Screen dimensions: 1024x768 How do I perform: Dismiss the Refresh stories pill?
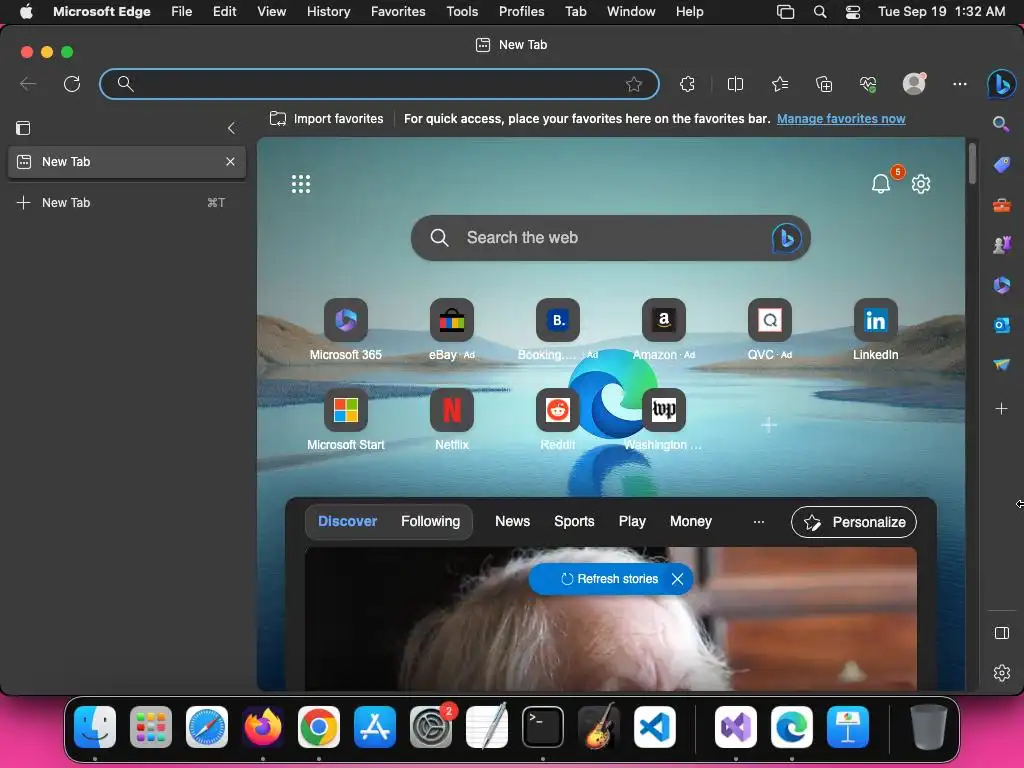click(x=678, y=579)
